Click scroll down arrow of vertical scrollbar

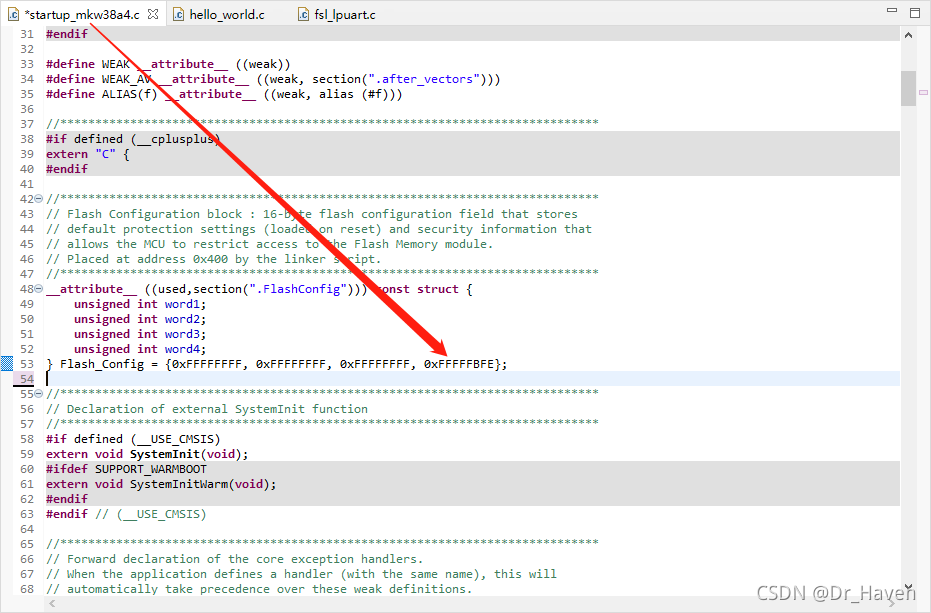coord(908,587)
